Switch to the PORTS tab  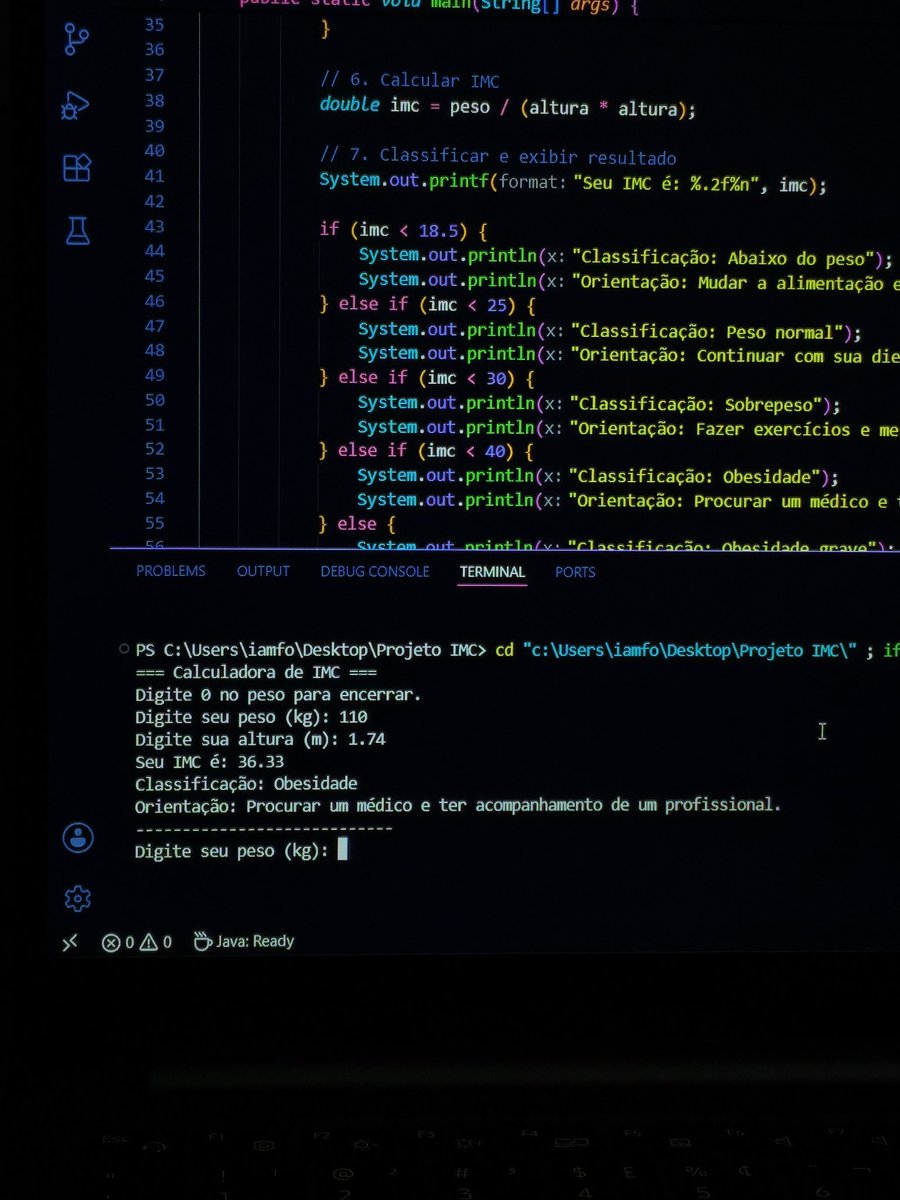575,572
